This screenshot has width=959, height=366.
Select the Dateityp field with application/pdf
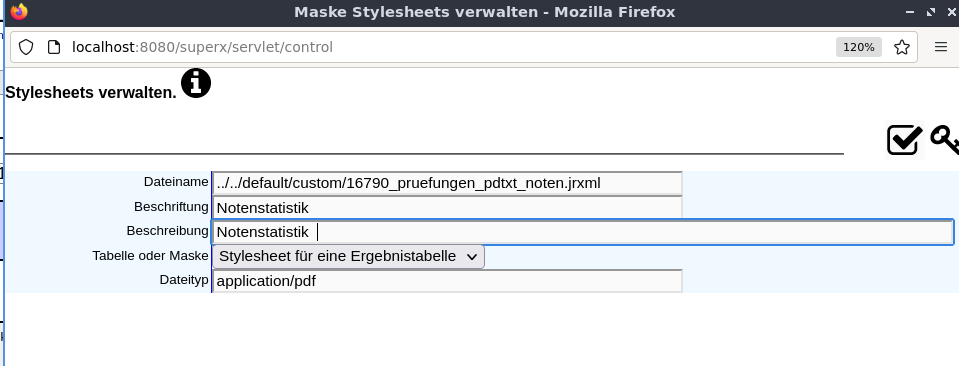[x=447, y=281]
